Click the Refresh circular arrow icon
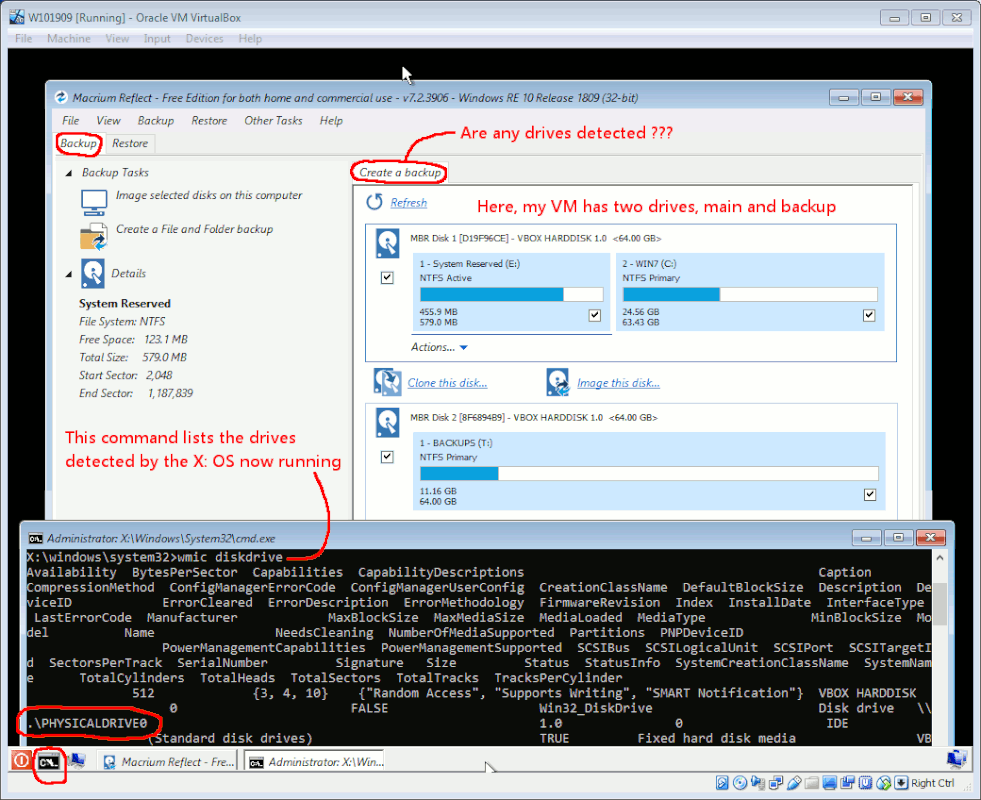The height and width of the screenshot is (800, 981). (374, 202)
